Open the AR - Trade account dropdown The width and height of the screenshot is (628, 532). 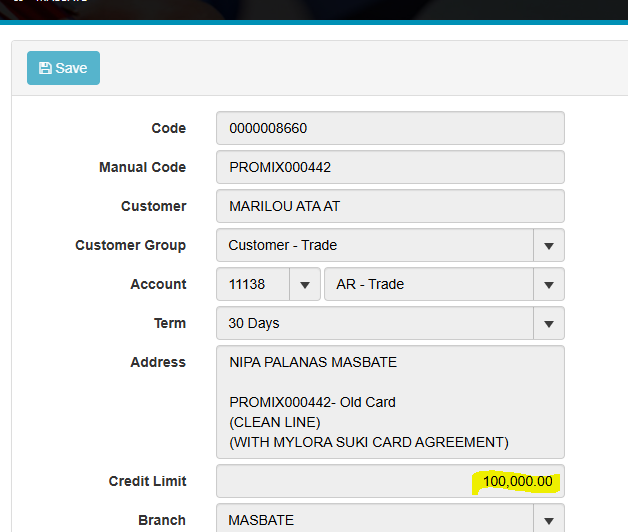click(548, 284)
